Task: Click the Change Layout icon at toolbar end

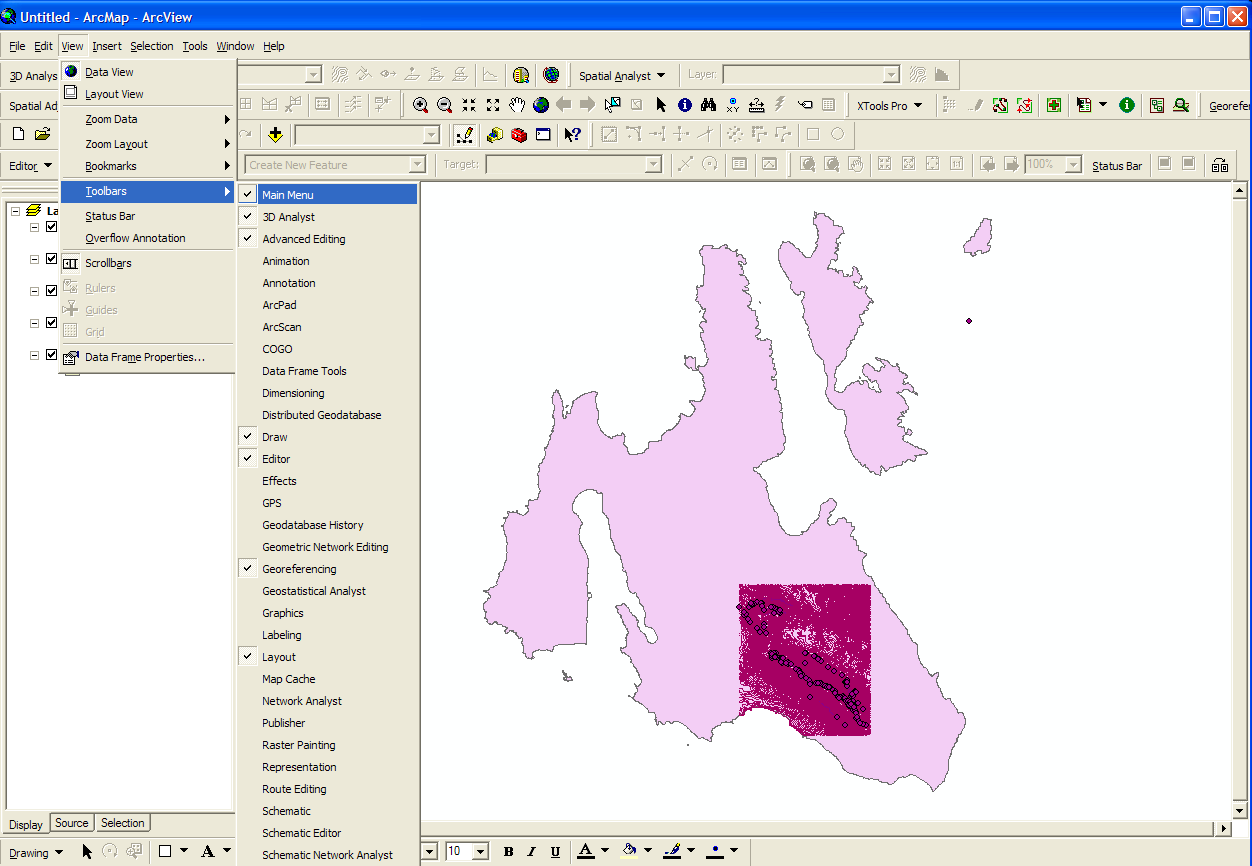Action: coord(1220,165)
